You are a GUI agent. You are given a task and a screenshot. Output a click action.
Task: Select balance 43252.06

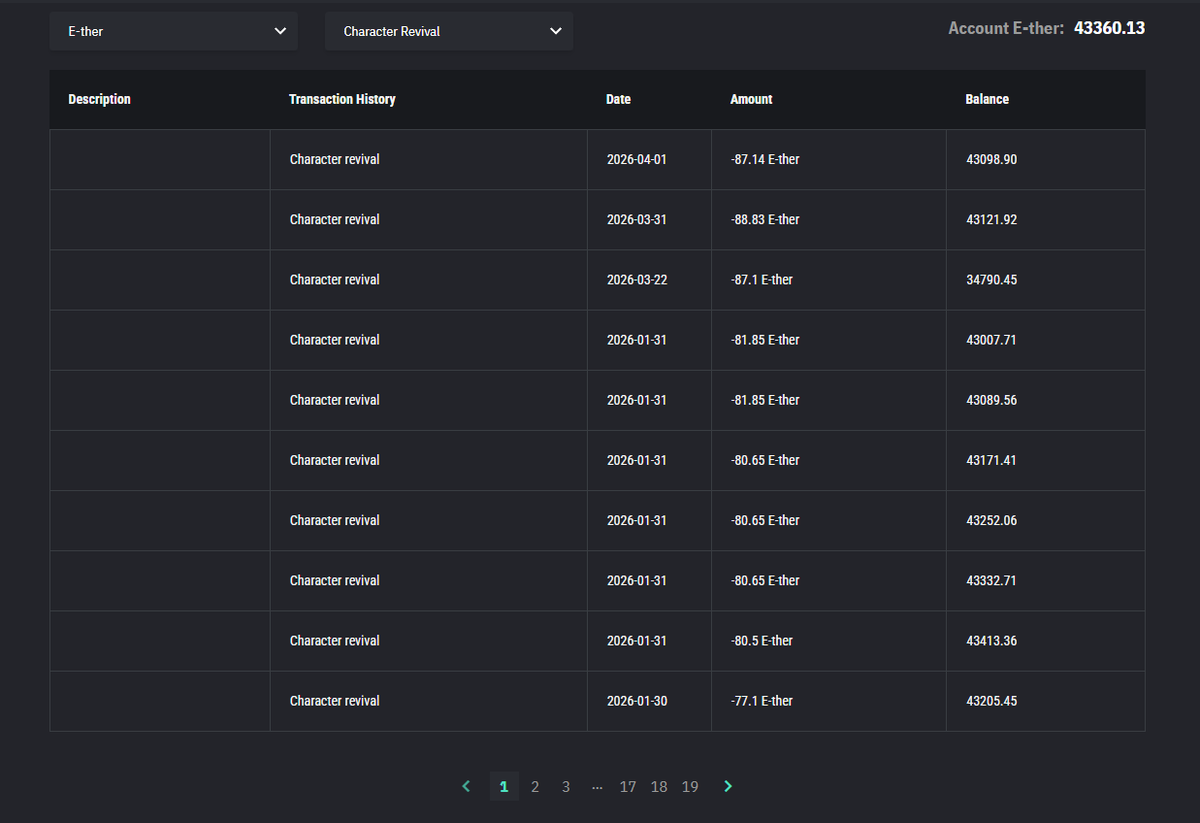click(992, 520)
